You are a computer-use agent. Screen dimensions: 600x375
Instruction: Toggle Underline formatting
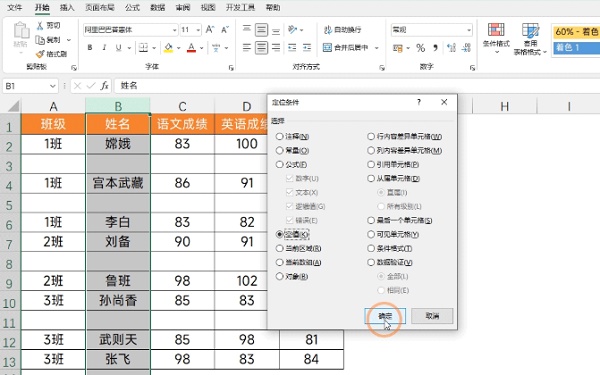point(119,47)
